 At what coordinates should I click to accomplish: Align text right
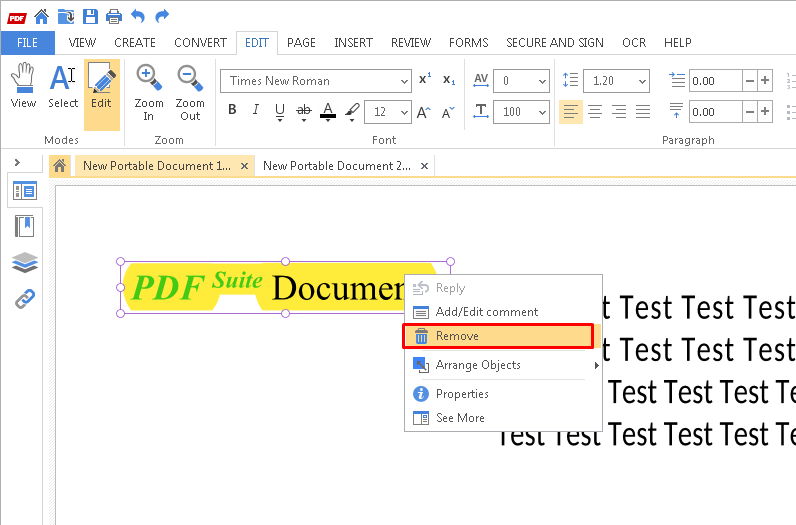[619, 112]
